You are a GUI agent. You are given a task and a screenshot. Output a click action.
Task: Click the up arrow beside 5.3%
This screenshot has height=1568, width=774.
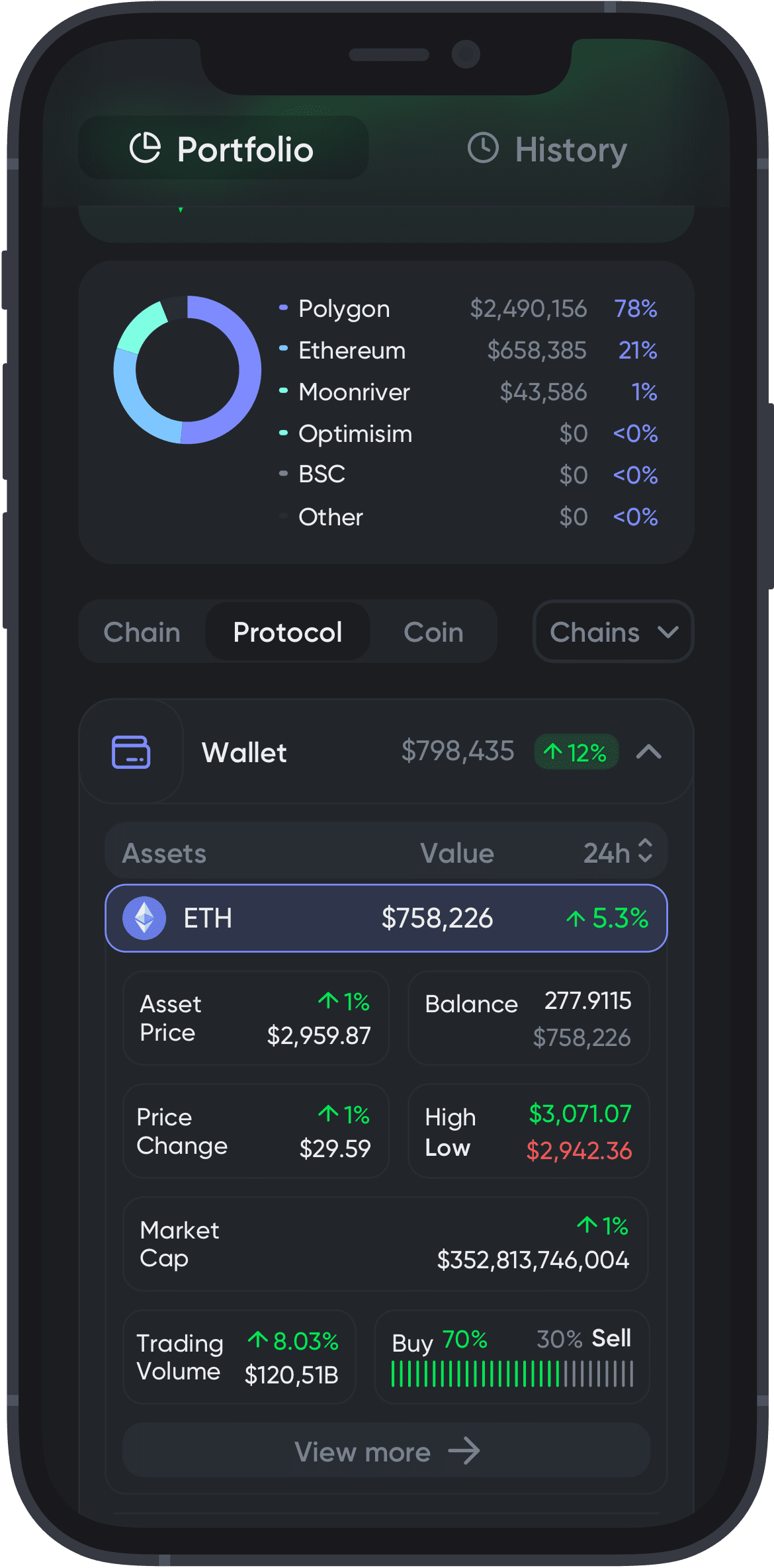(x=576, y=918)
